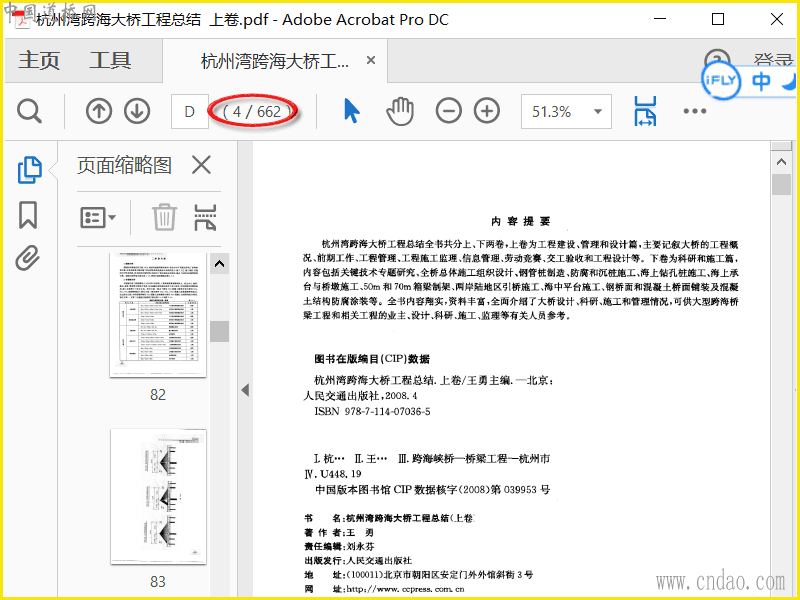
Task: Click the http://www.ccpress.com.cn URL
Action: tap(406, 589)
